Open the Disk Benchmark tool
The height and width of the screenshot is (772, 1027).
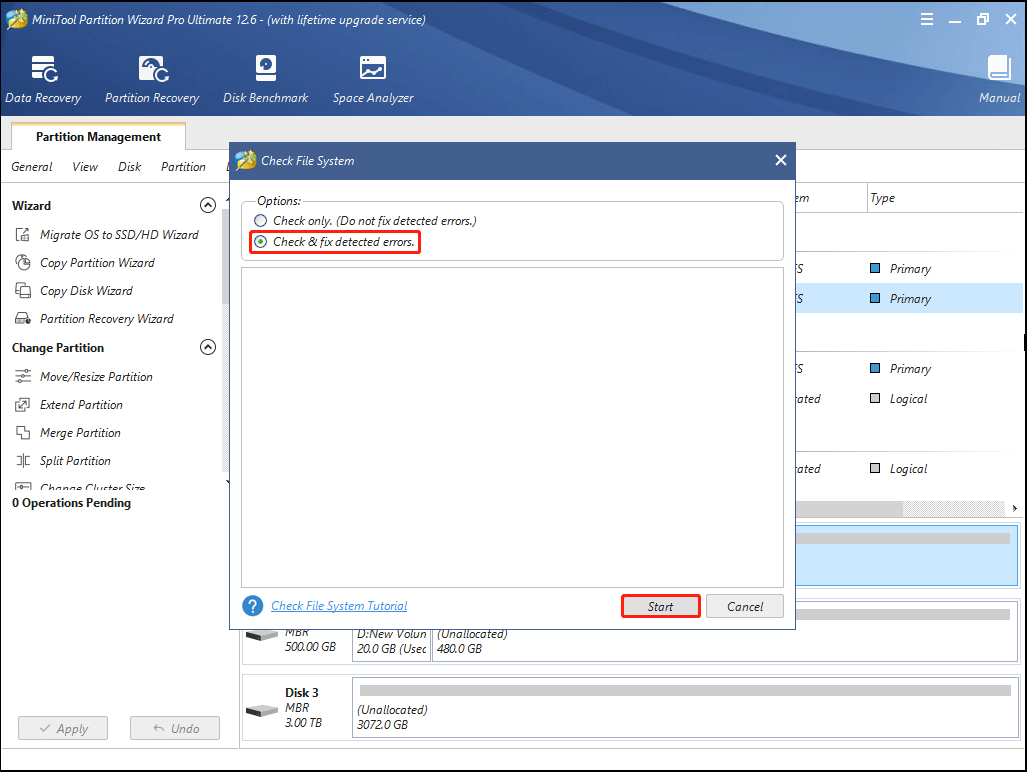[x=265, y=79]
